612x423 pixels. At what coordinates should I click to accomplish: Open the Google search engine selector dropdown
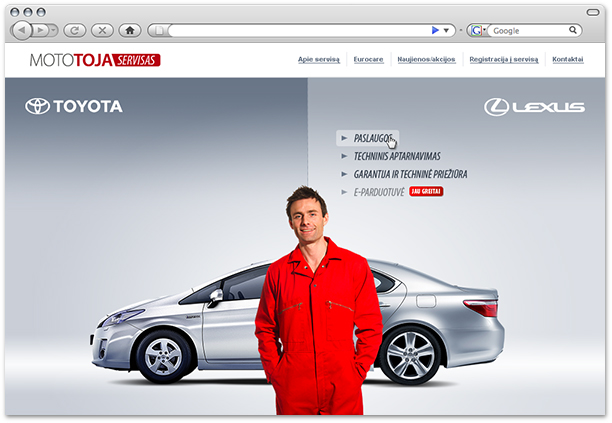[x=477, y=30]
